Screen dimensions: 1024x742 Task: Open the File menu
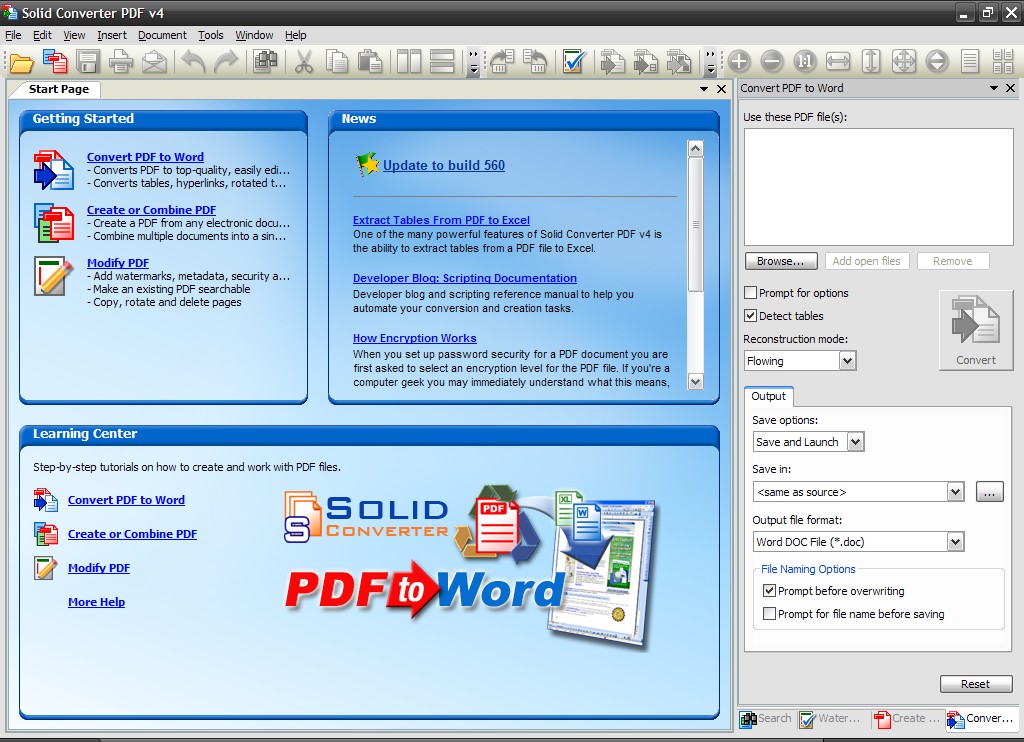tap(13, 35)
